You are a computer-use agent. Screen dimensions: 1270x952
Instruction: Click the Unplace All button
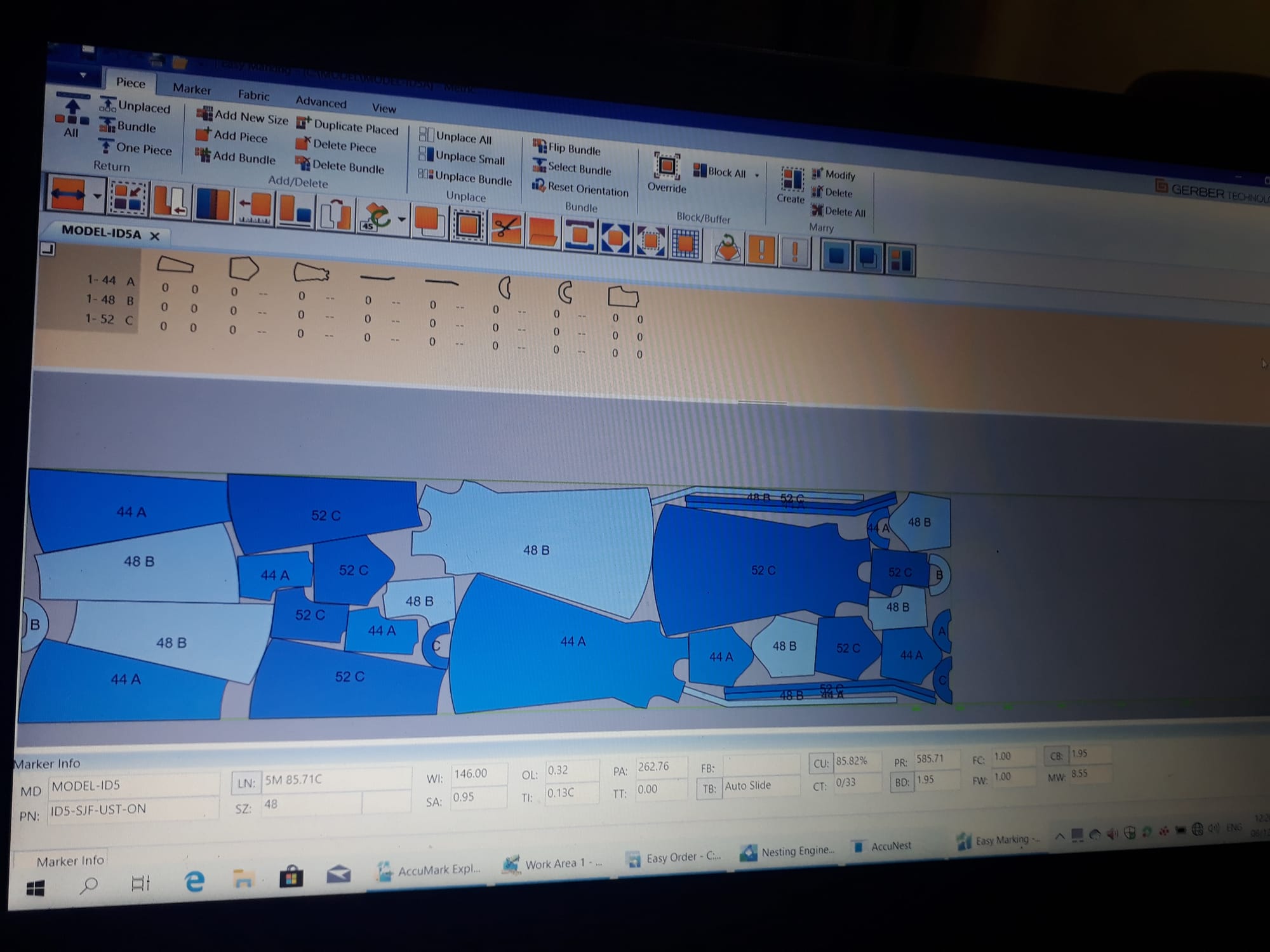[456, 138]
